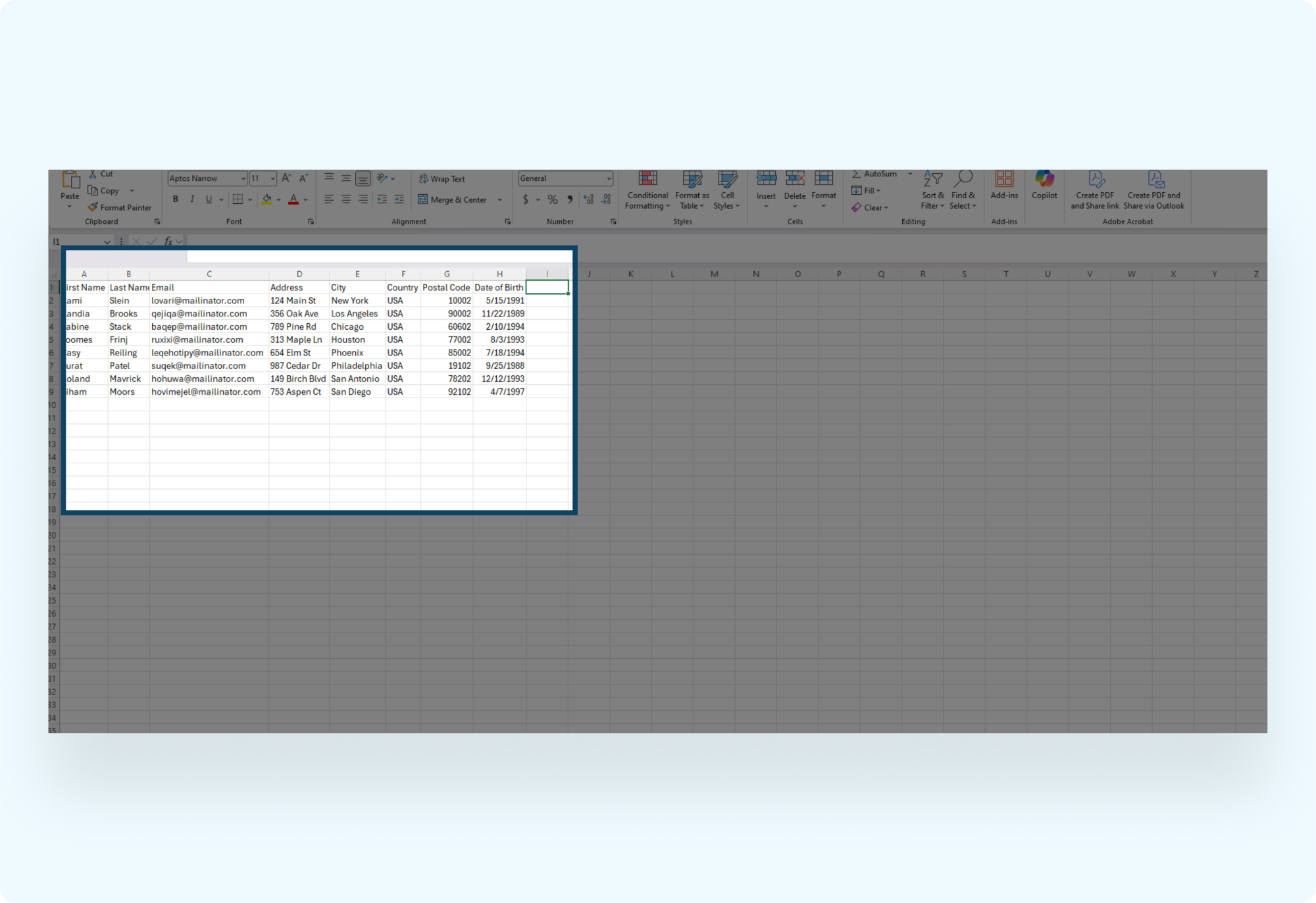This screenshot has width=1316, height=903.
Task: Click the Format Painter brush icon
Action: point(93,207)
